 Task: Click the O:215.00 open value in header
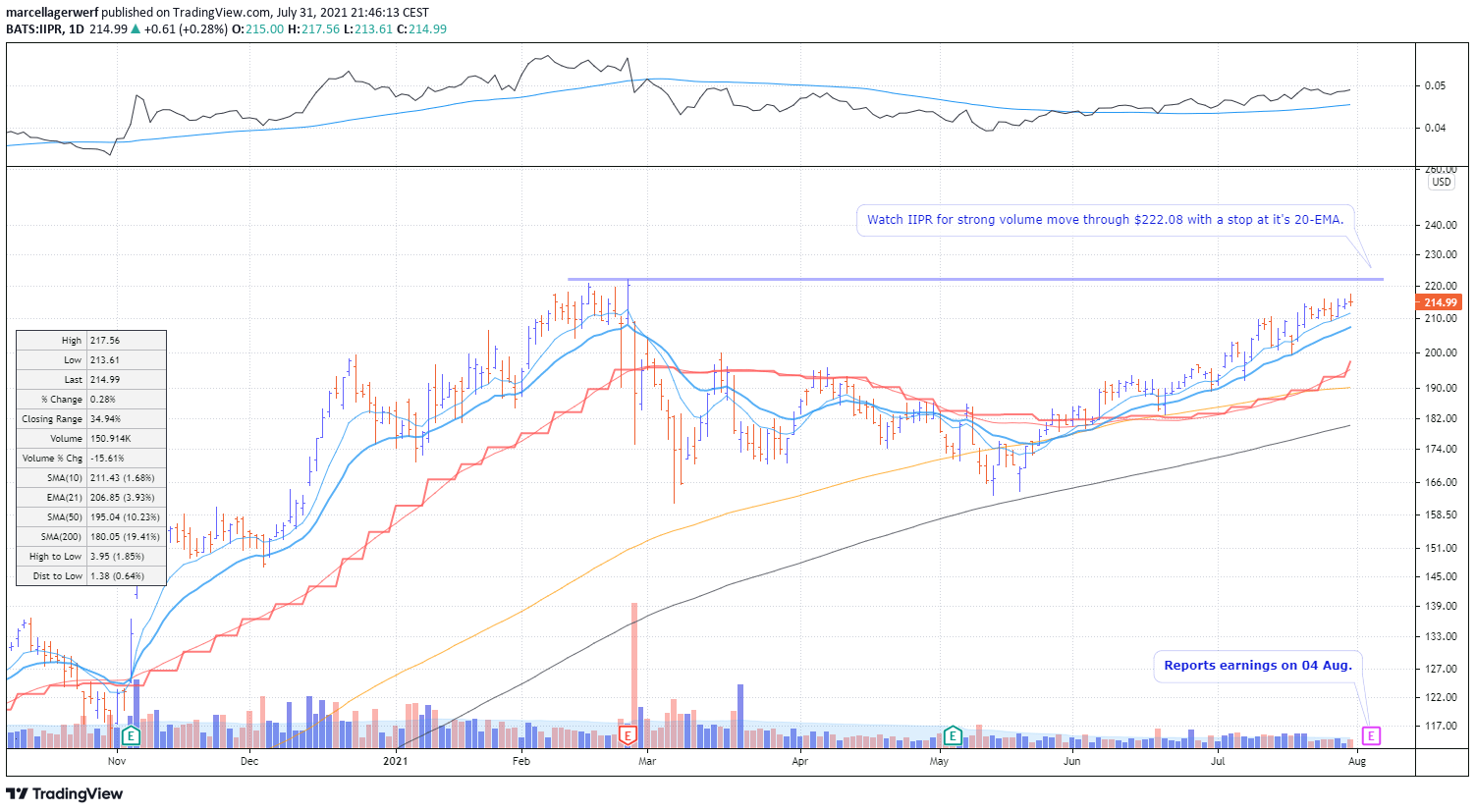[x=258, y=28]
